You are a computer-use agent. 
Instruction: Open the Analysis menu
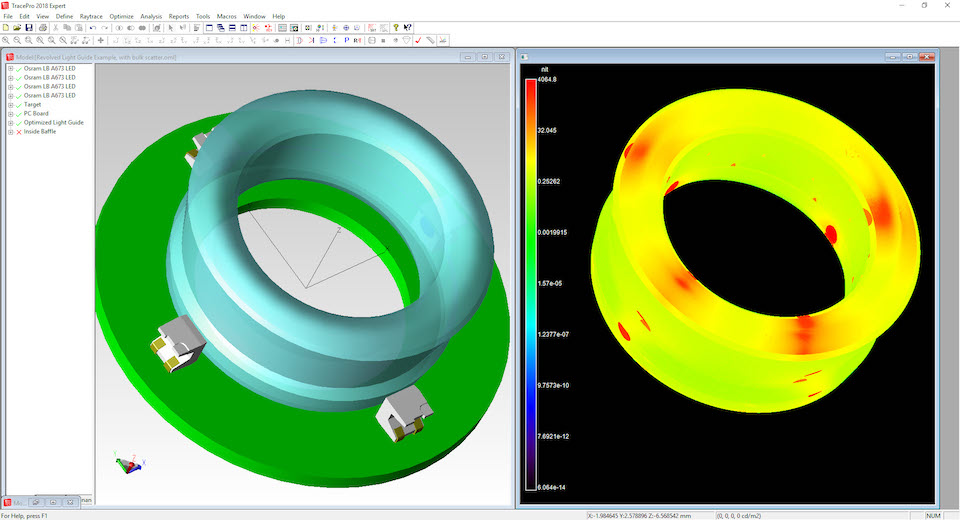pos(151,17)
